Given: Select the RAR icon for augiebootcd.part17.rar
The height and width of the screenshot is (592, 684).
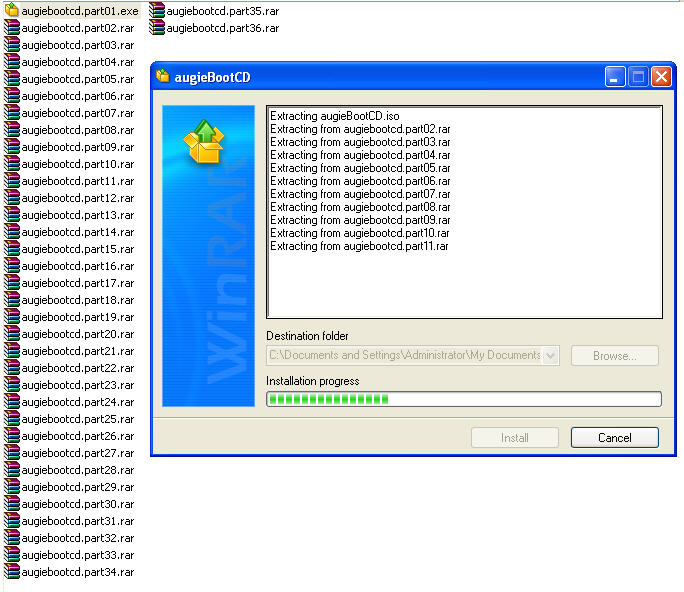Looking at the screenshot, I should (12, 283).
